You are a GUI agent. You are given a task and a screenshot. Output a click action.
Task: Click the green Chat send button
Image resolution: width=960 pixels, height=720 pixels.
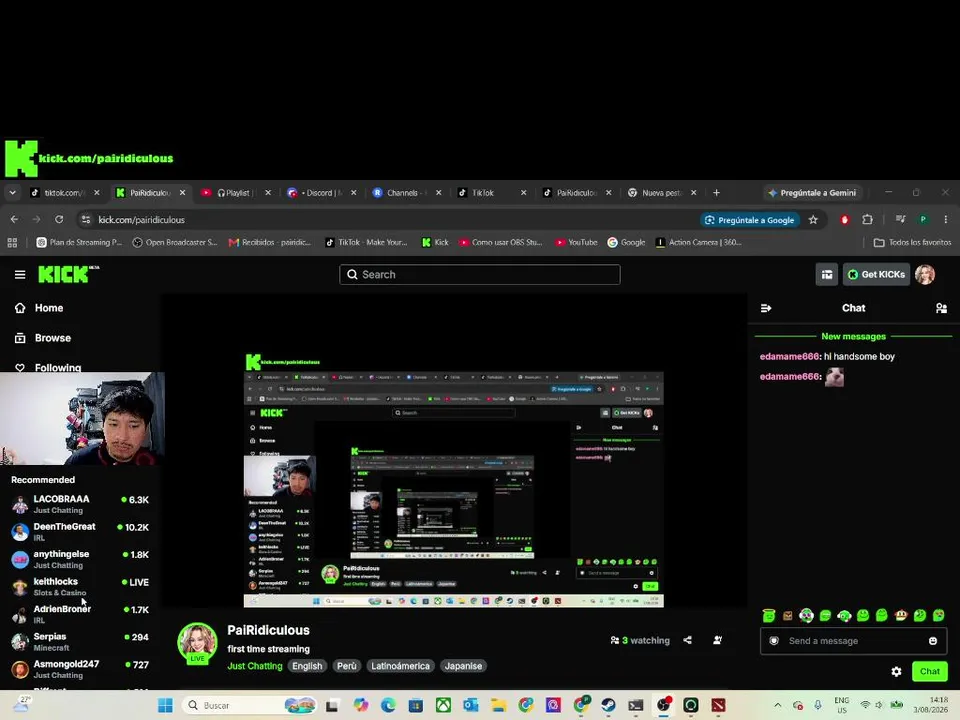tap(929, 672)
